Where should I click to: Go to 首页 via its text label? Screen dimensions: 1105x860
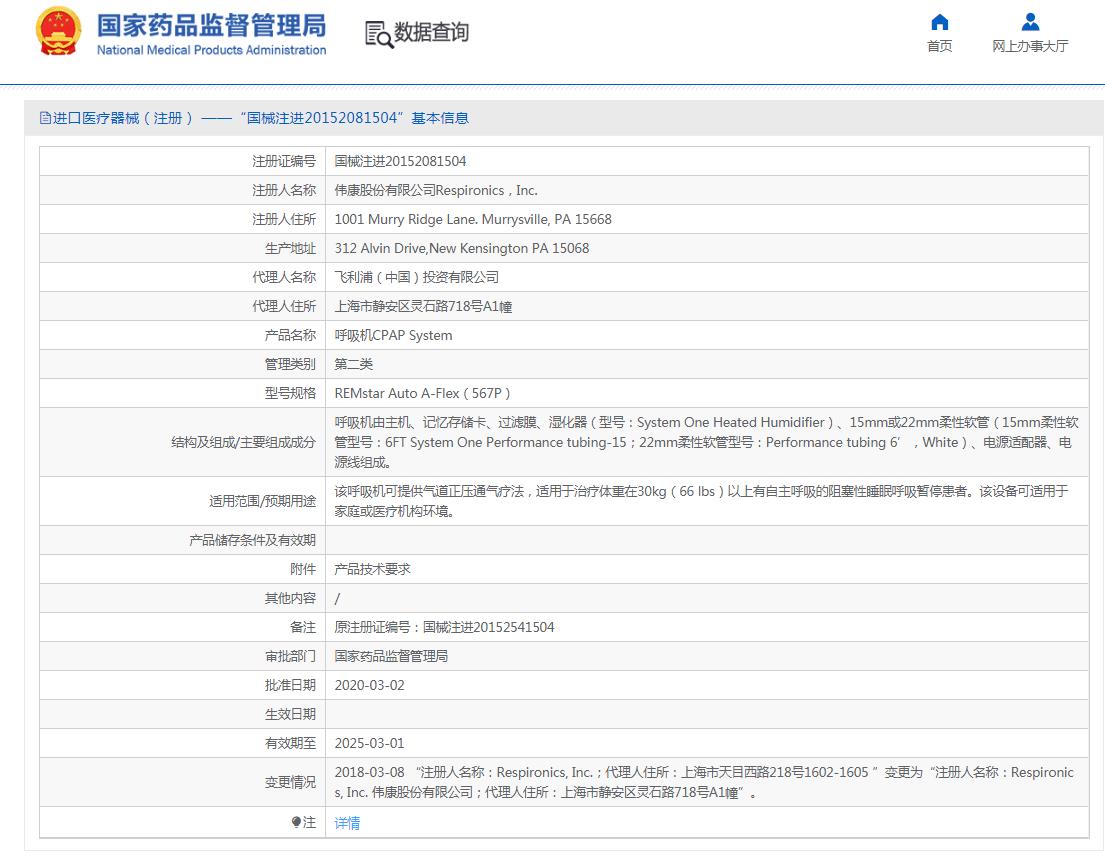pos(939,46)
